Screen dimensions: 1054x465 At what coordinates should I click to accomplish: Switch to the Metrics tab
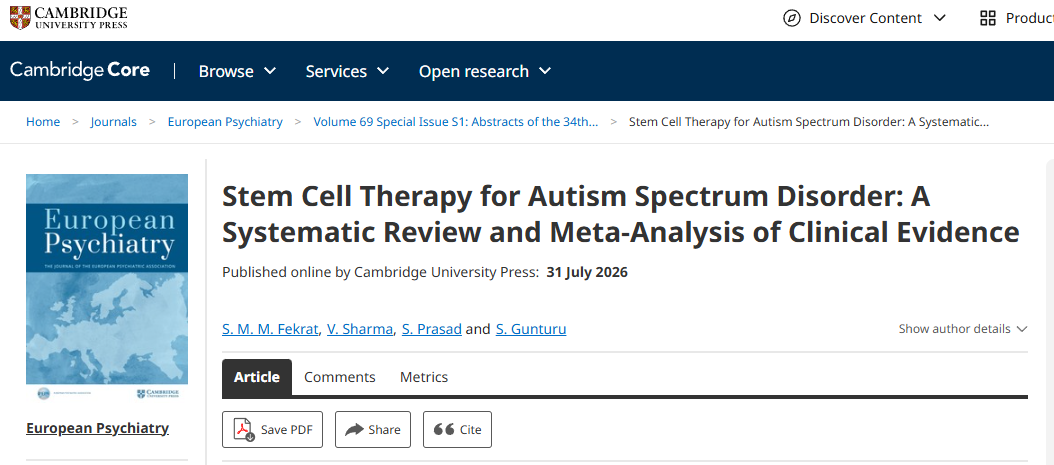pos(423,377)
